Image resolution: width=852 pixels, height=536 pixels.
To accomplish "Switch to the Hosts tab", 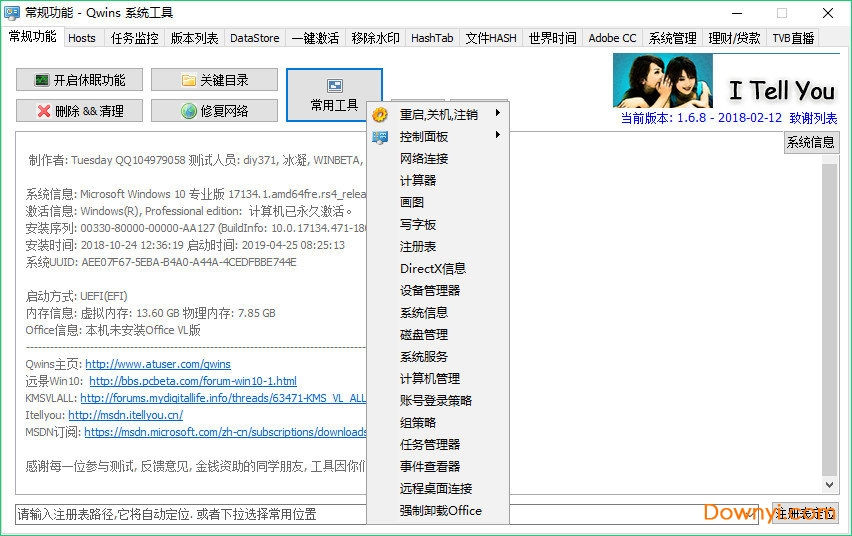I will 82,38.
